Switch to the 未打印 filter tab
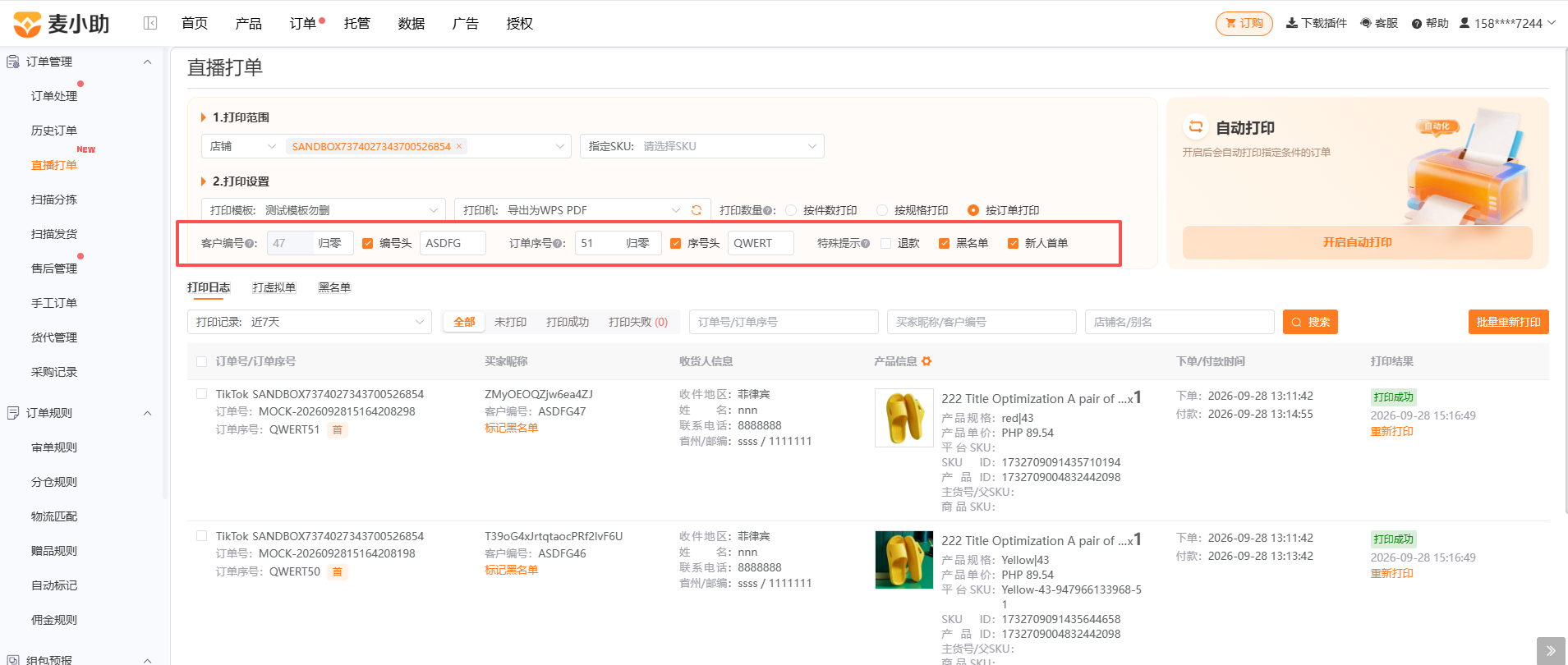 [x=511, y=322]
